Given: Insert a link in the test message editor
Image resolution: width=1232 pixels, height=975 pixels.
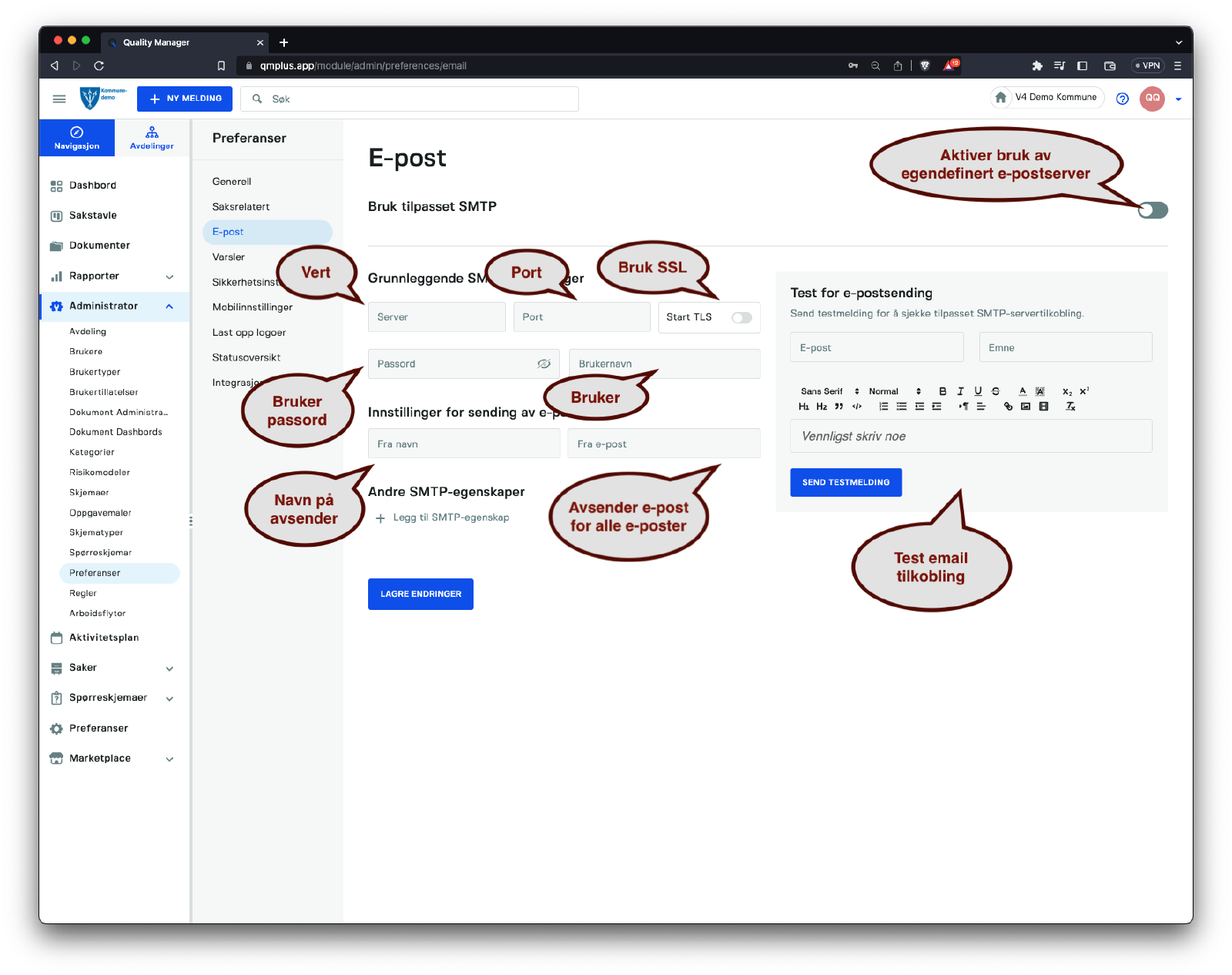Looking at the screenshot, I should 1008,407.
